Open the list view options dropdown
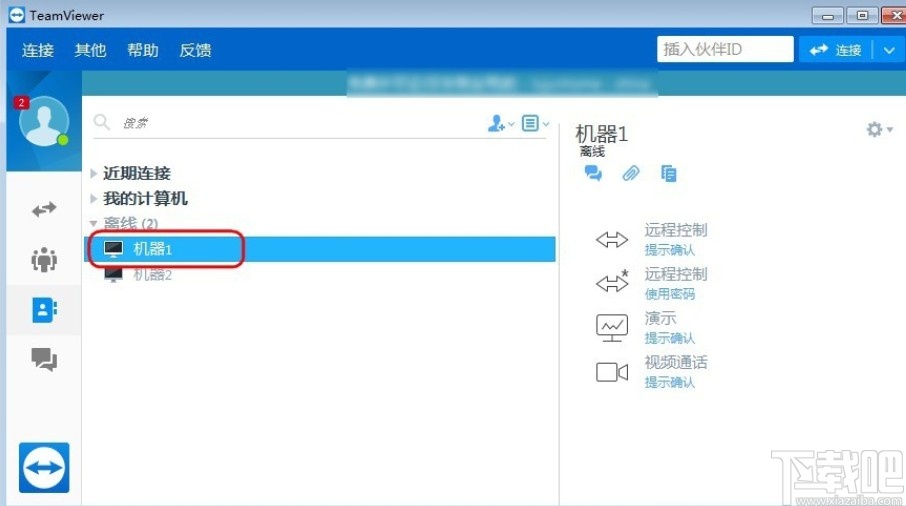Viewport: 906px width, 506px height. coord(536,123)
